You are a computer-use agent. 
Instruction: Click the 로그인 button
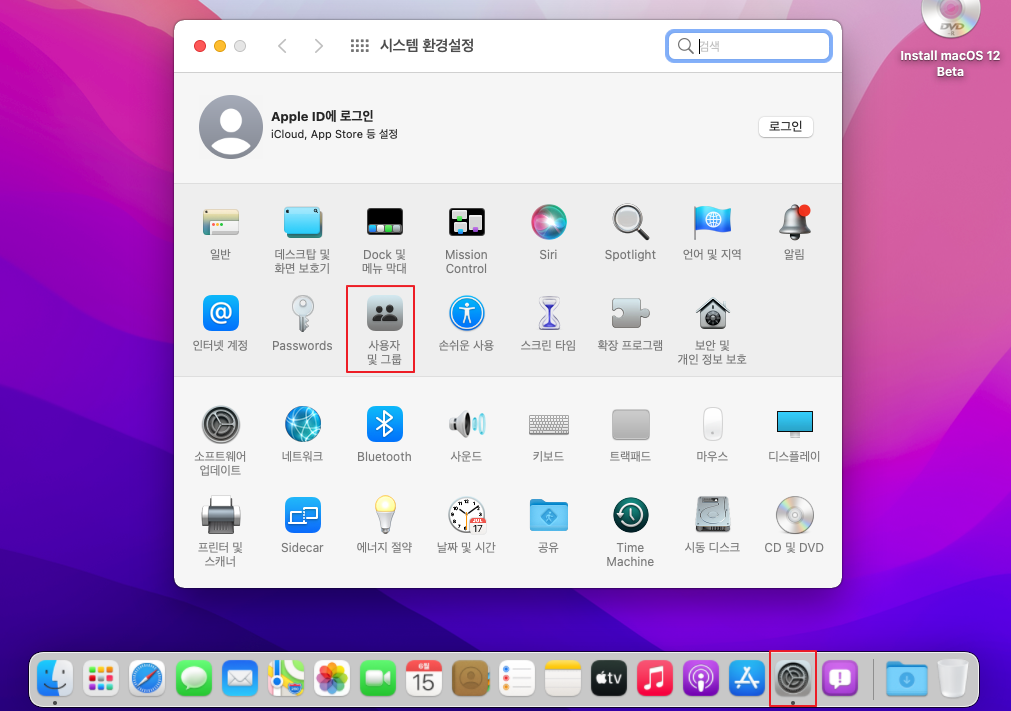point(785,126)
